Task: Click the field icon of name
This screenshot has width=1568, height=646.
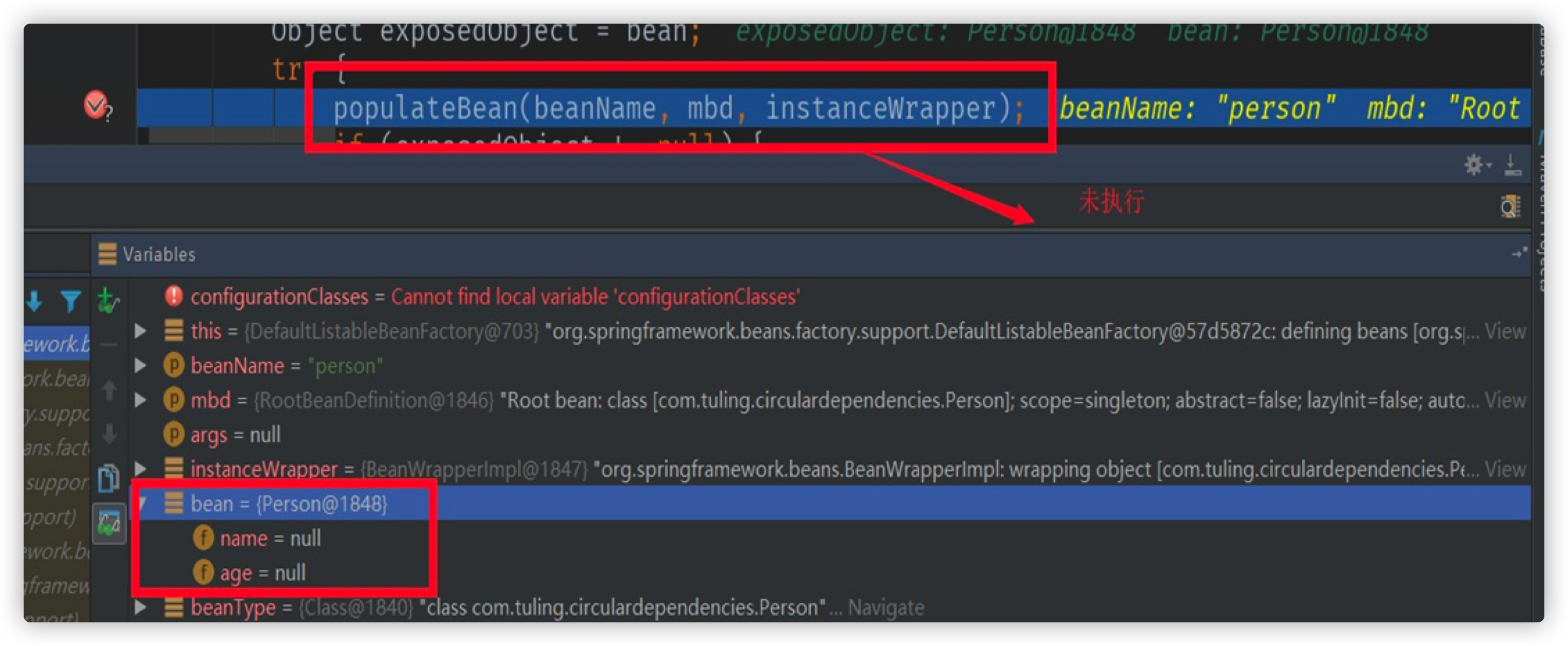Action: pos(203,538)
